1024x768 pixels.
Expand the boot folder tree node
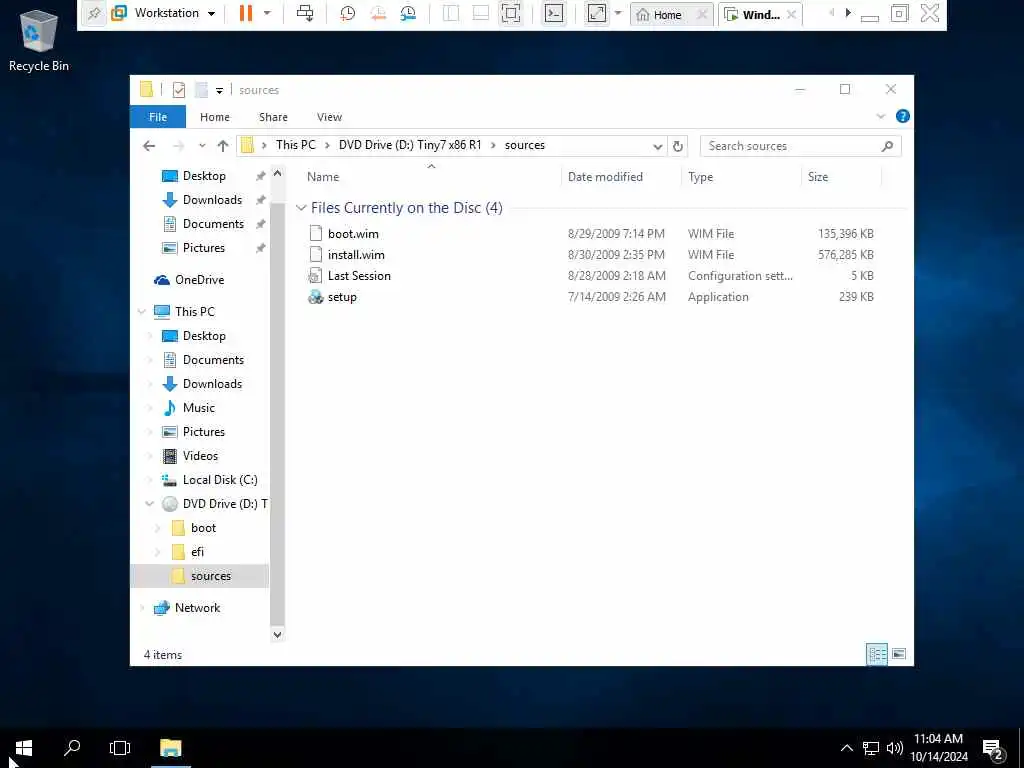pyautogui.click(x=157, y=528)
